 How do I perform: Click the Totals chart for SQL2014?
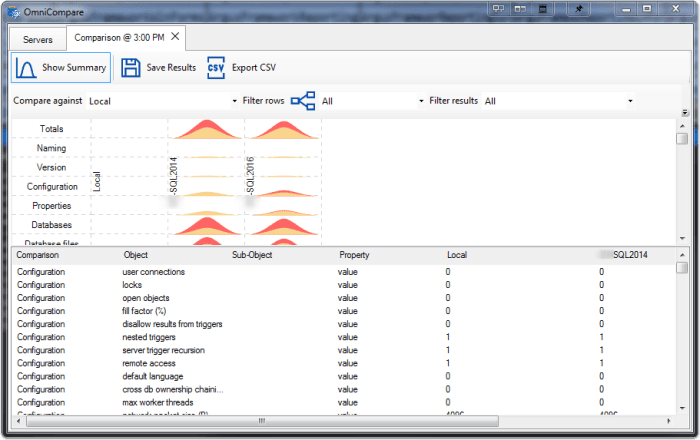[207, 129]
